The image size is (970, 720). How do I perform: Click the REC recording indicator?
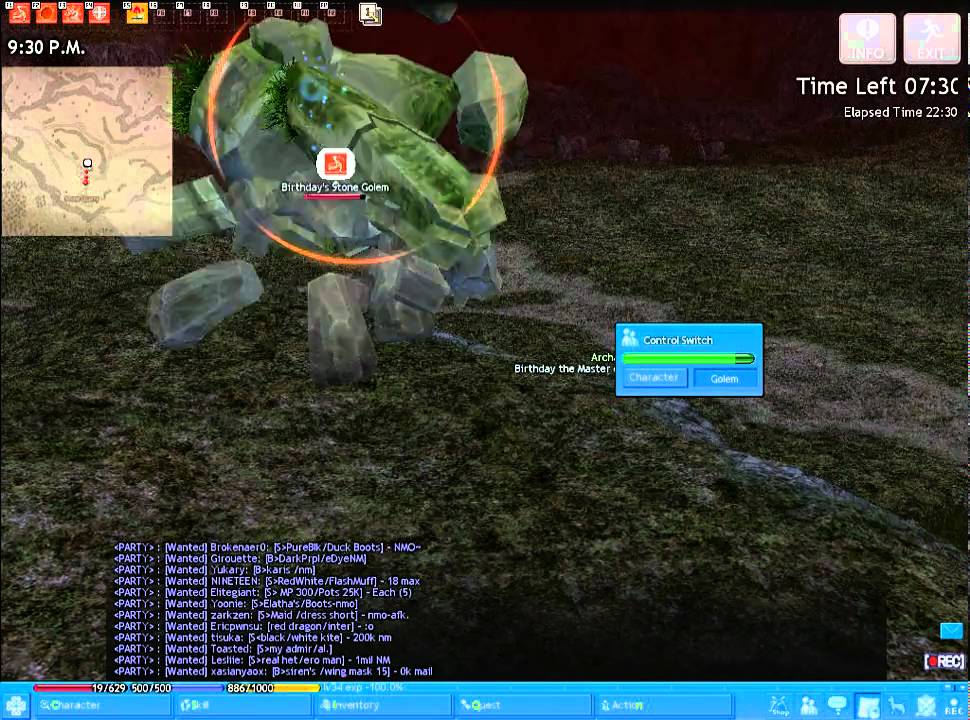[944, 662]
